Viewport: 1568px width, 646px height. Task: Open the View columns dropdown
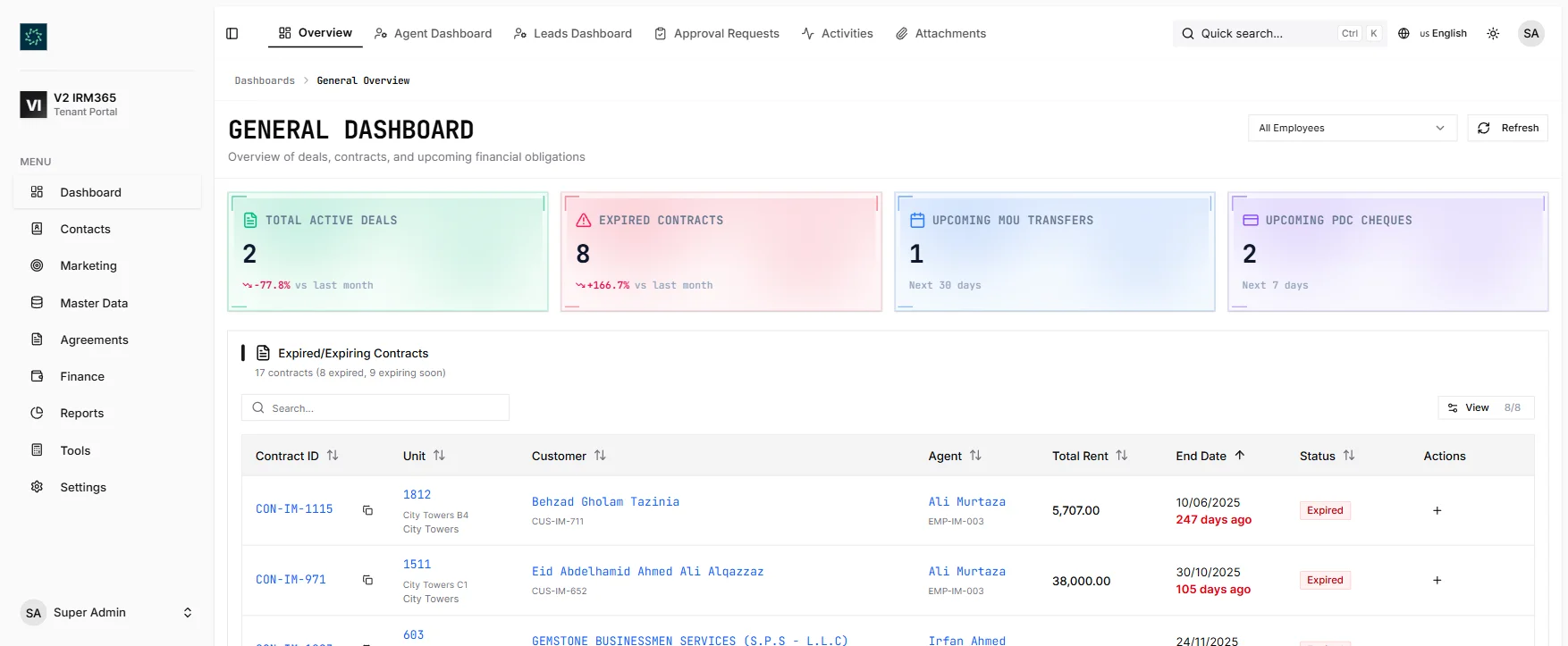pos(1486,407)
